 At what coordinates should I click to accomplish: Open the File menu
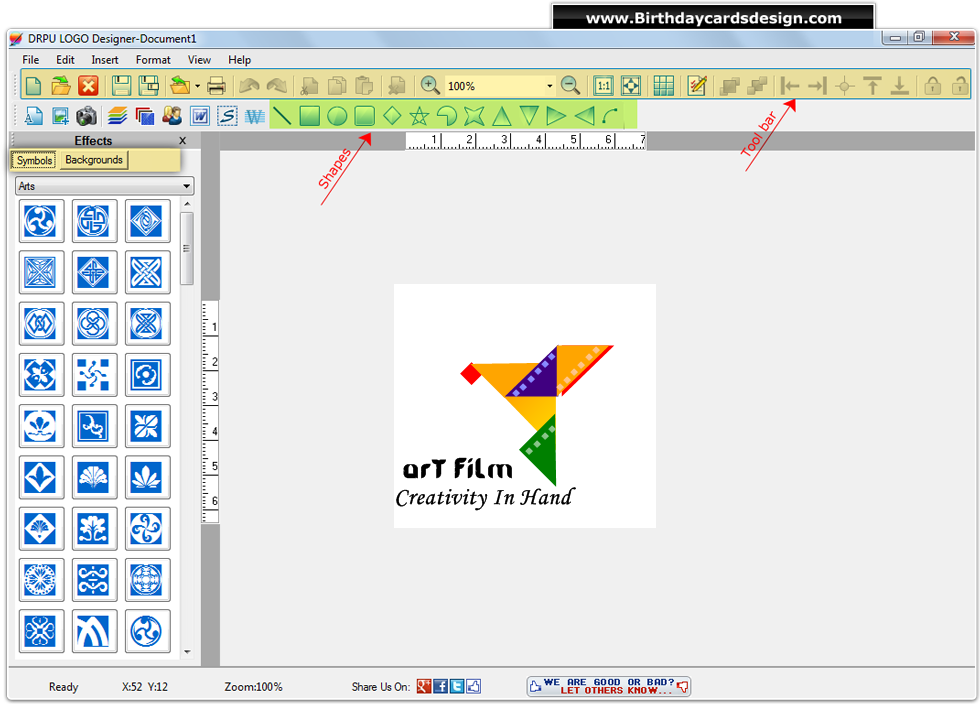click(31, 59)
